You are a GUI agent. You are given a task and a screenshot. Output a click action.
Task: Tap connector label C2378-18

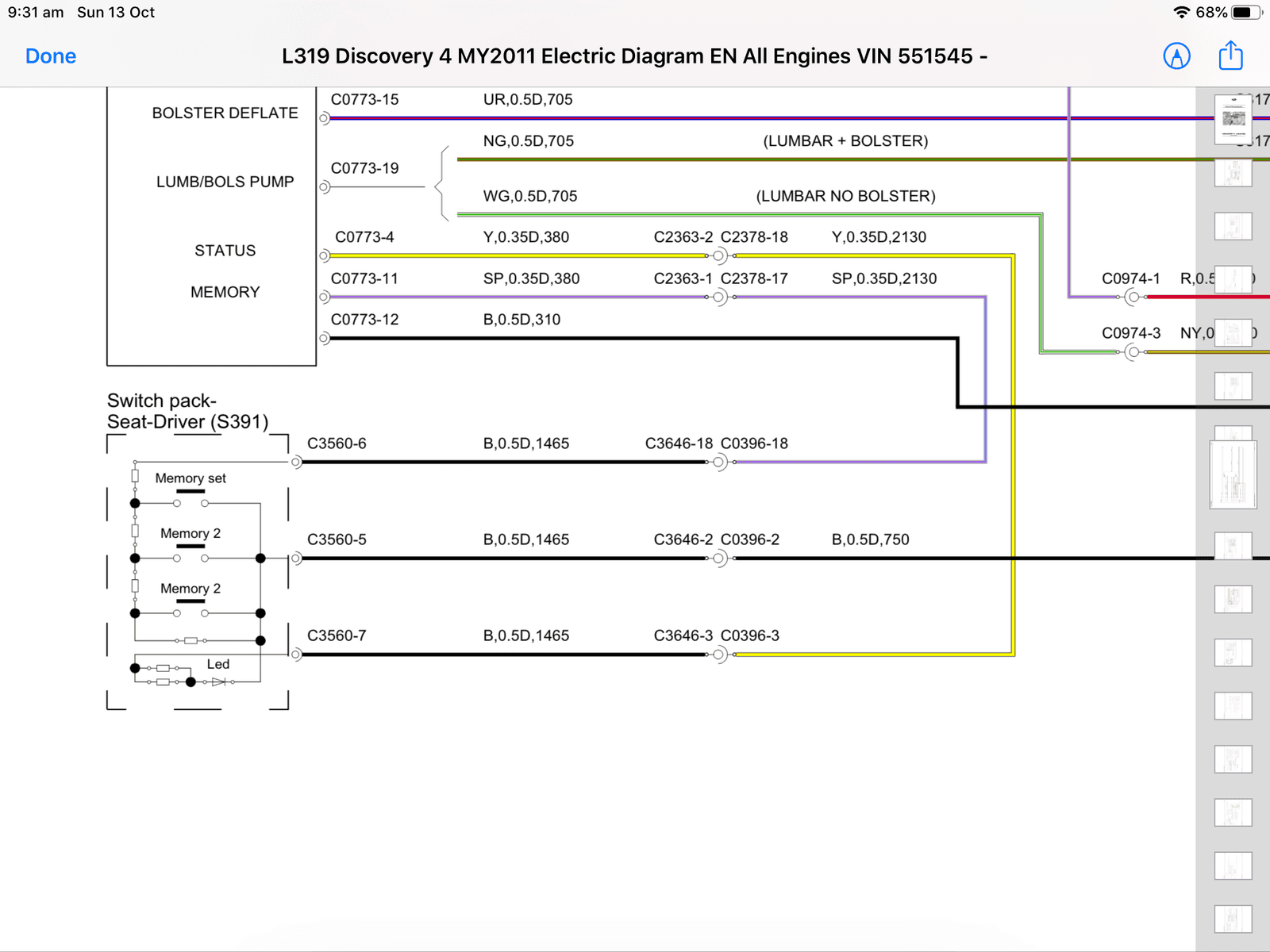754,236
